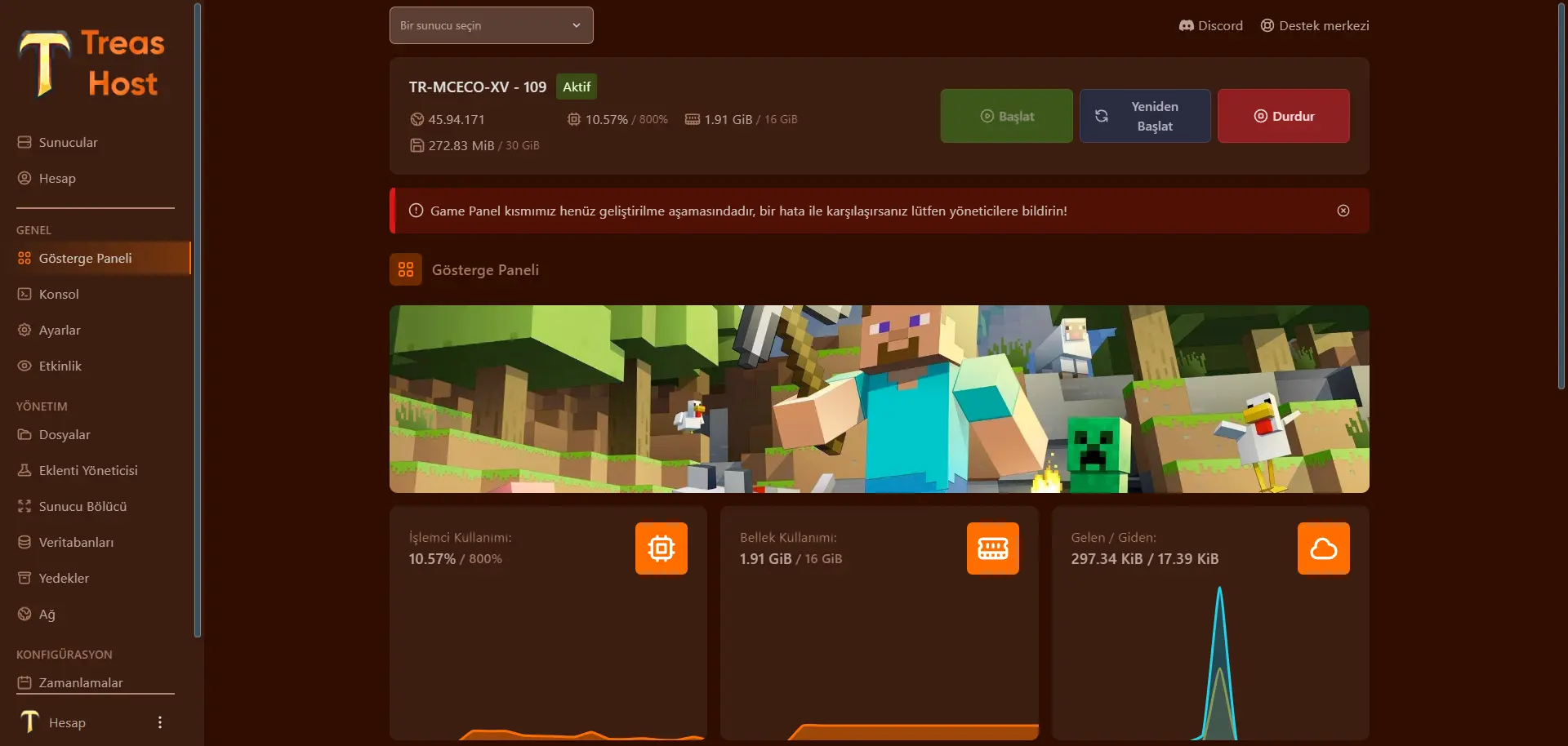1568x746 pixels.
Task: Click the Başlat button
Action: click(1007, 116)
